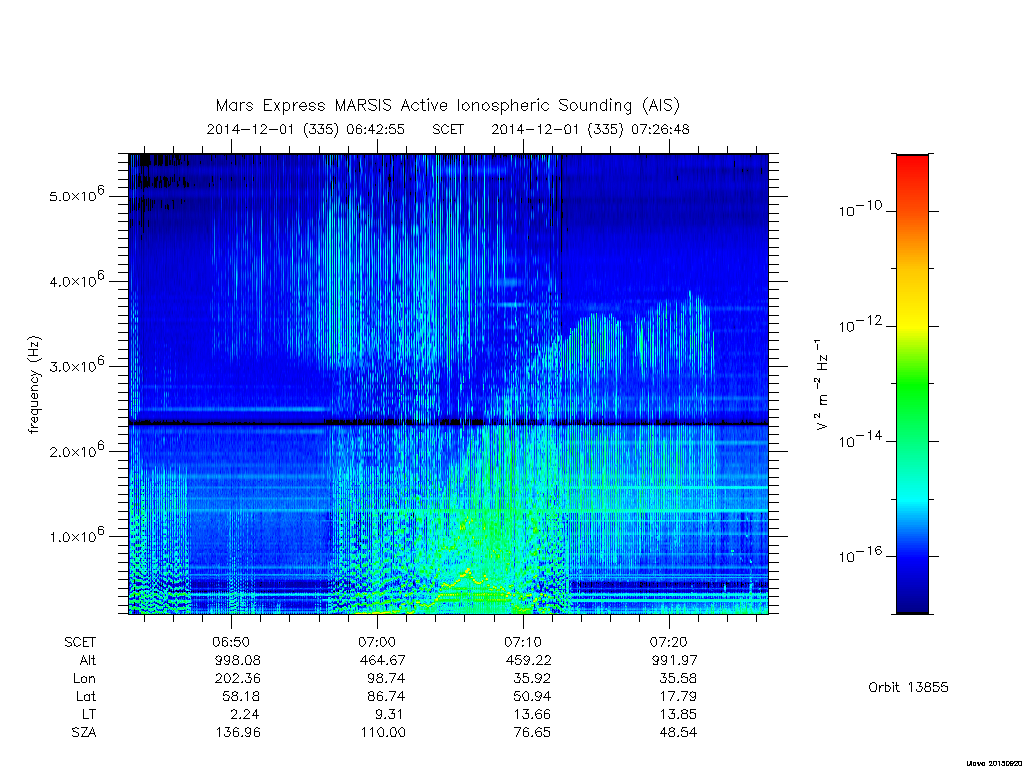Click the 10^-16 colorbar tick label
This screenshot has height=768, width=1024.
click(860, 555)
